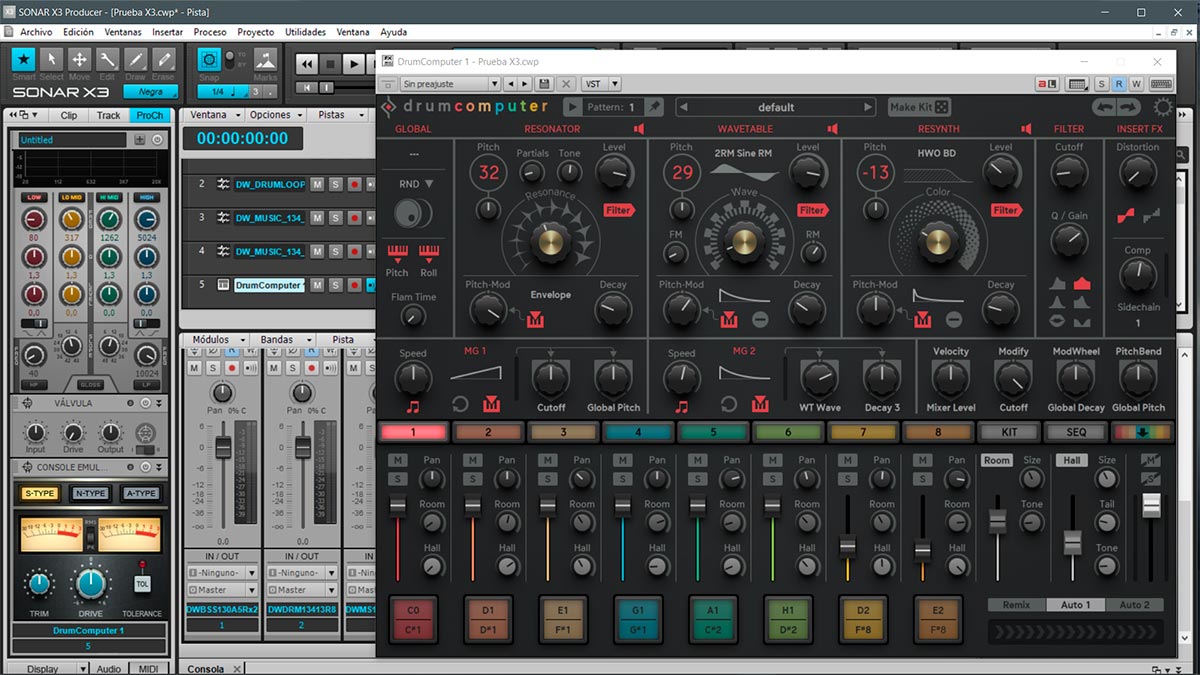Open the Sin preajuste preset dropdown
The height and width of the screenshot is (675, 1200).
pyautogui.click(x=450, y=84)
